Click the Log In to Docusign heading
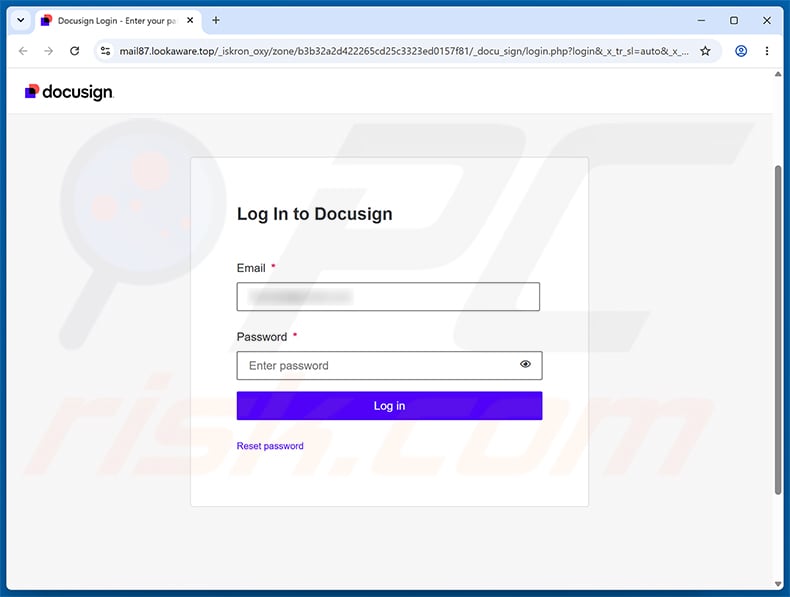 [x=314, y=214]
